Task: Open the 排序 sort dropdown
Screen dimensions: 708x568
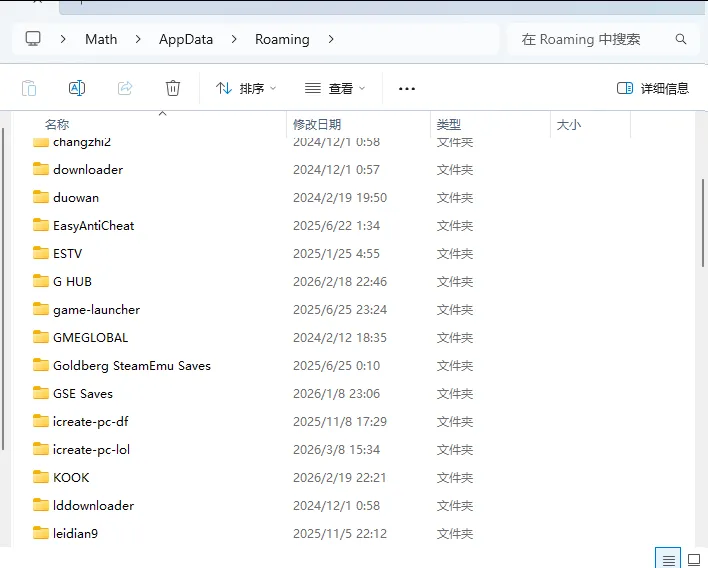Action: (x=246, y=88)
